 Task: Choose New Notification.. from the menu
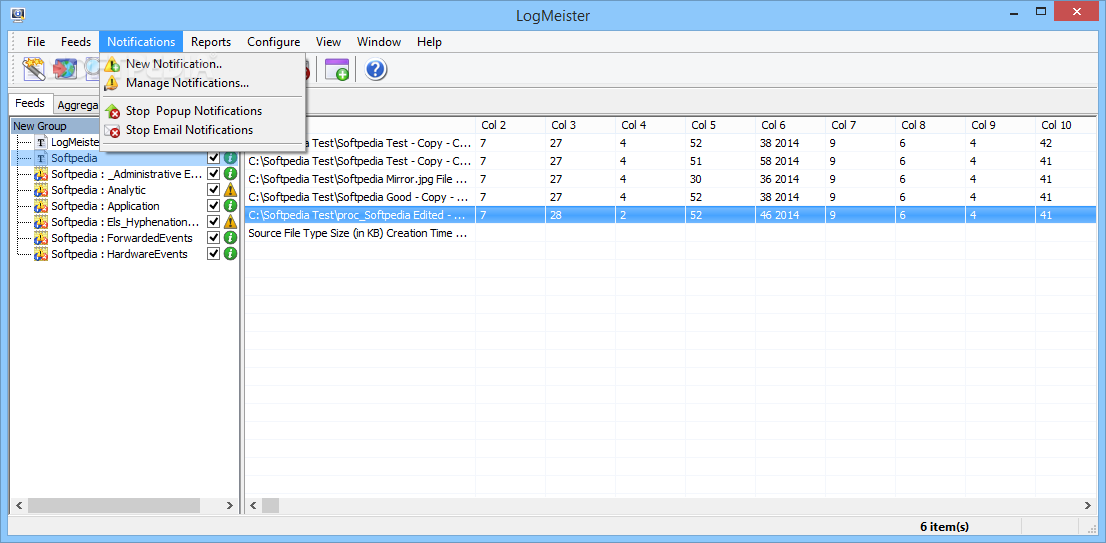click(x=203, y=64)
